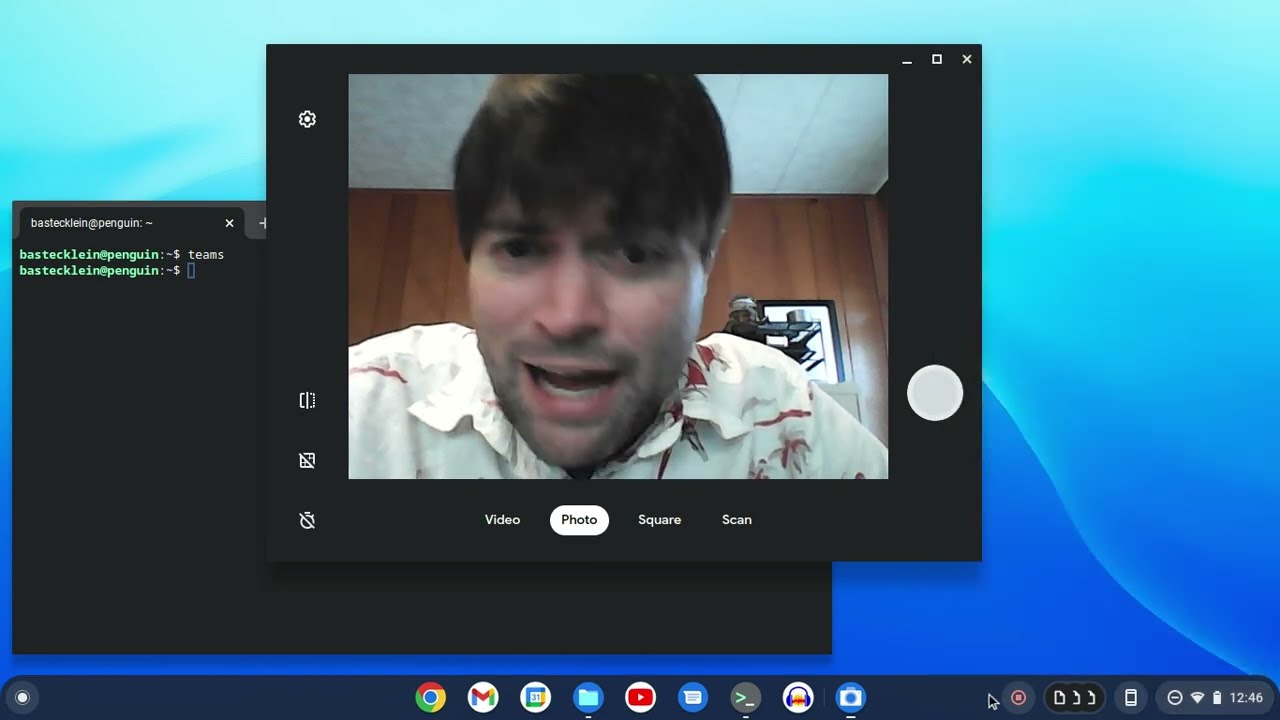This screenshot has height=720, width=1280.
Task: Toggle mirror preview in Camera
Action: pos(307,400)
